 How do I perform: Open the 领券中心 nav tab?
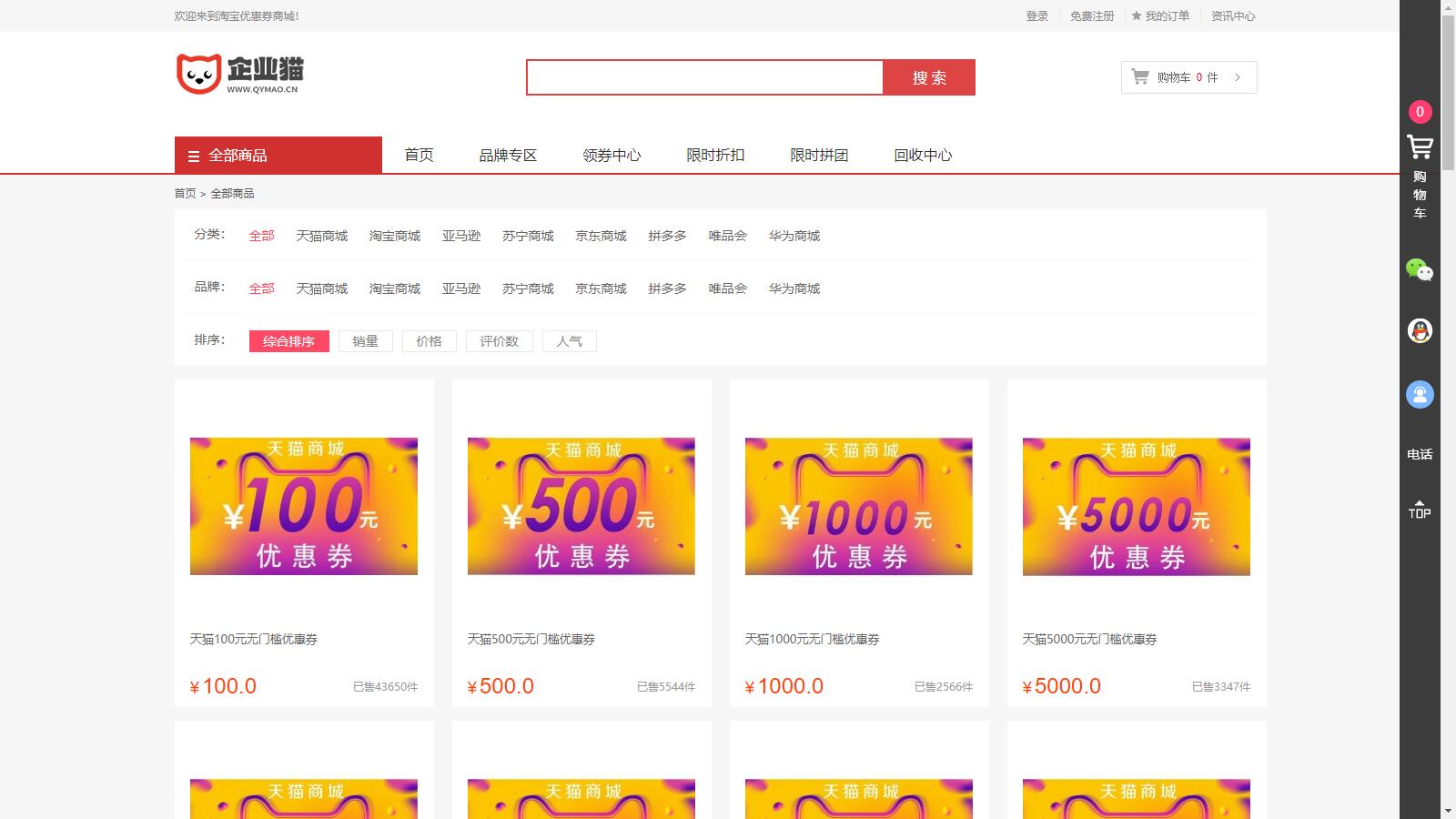pos(612,155)
